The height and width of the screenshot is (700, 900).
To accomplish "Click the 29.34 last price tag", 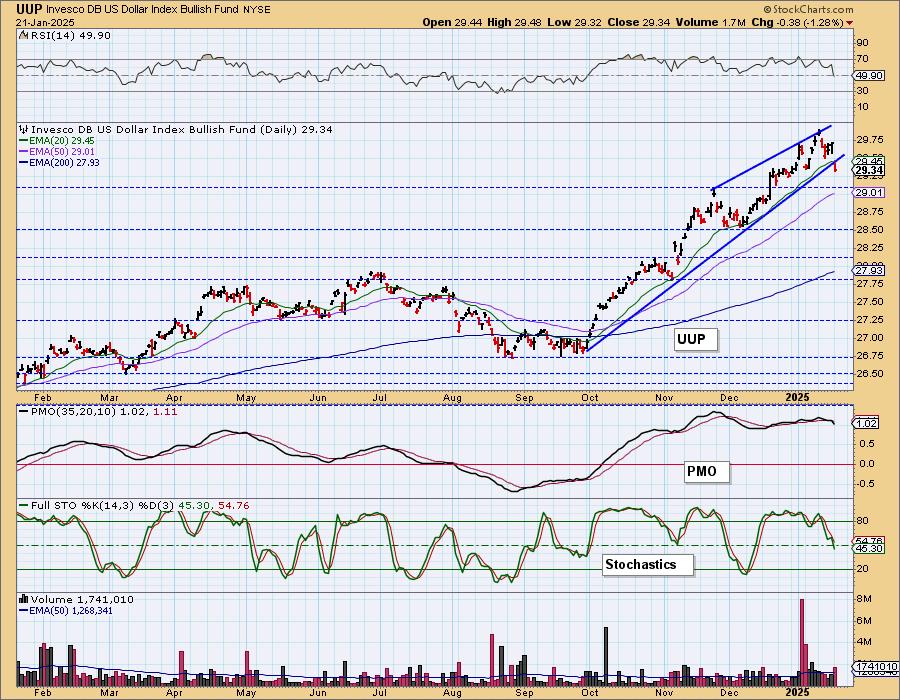I will (869, 170).
